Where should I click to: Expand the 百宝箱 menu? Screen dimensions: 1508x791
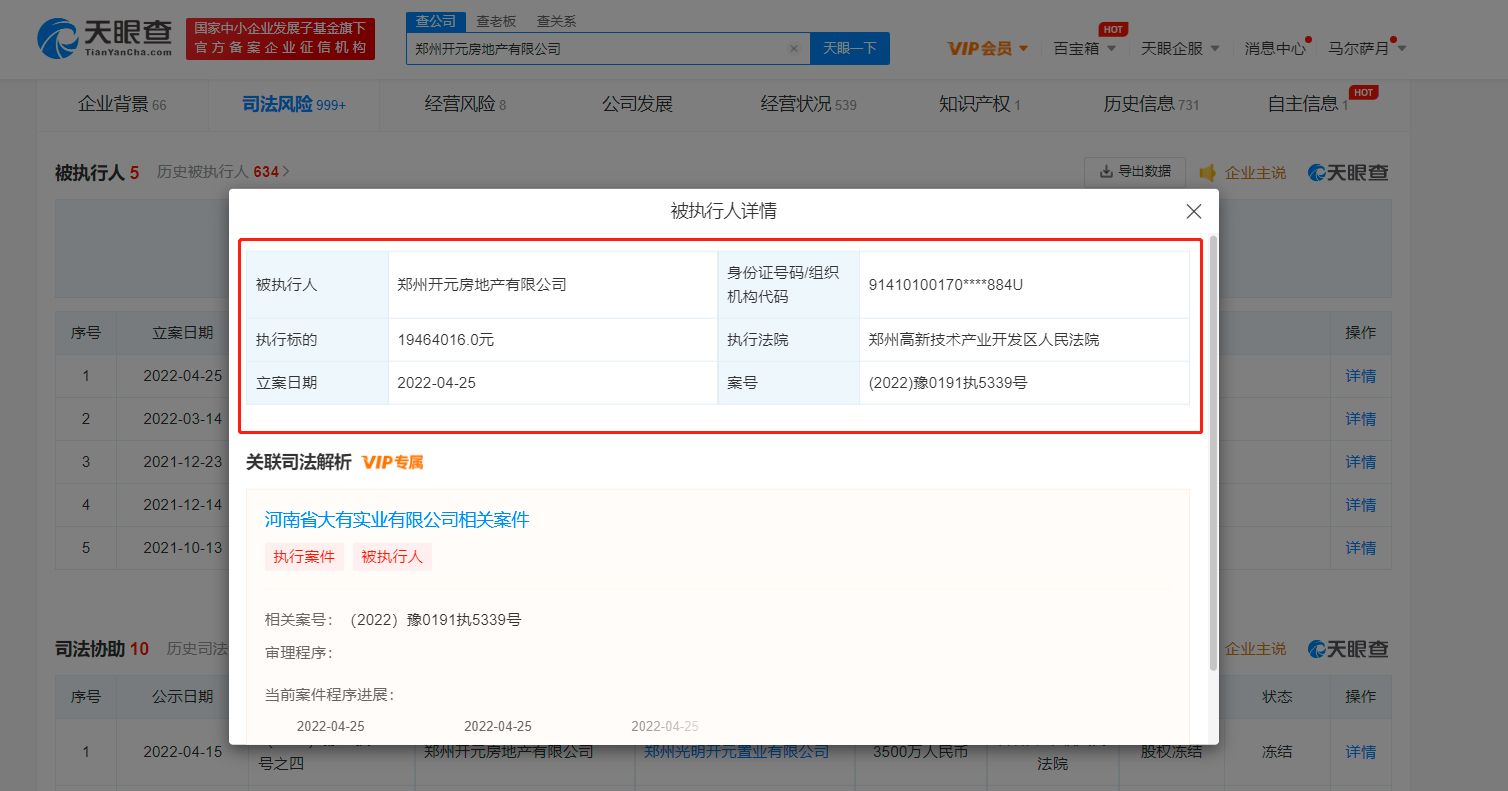click(1084, 48)
